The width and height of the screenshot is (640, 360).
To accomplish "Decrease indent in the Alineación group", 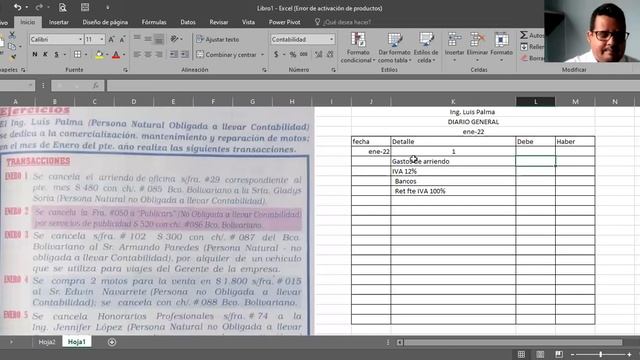I will 173,54.
